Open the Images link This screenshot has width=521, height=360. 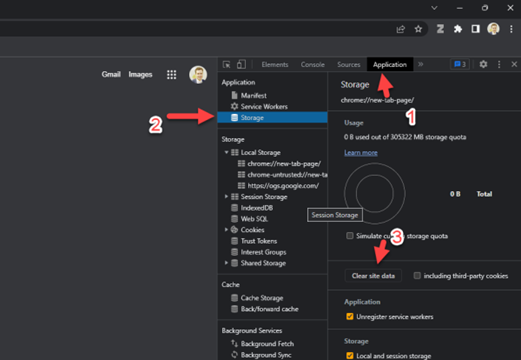[140, 74]
